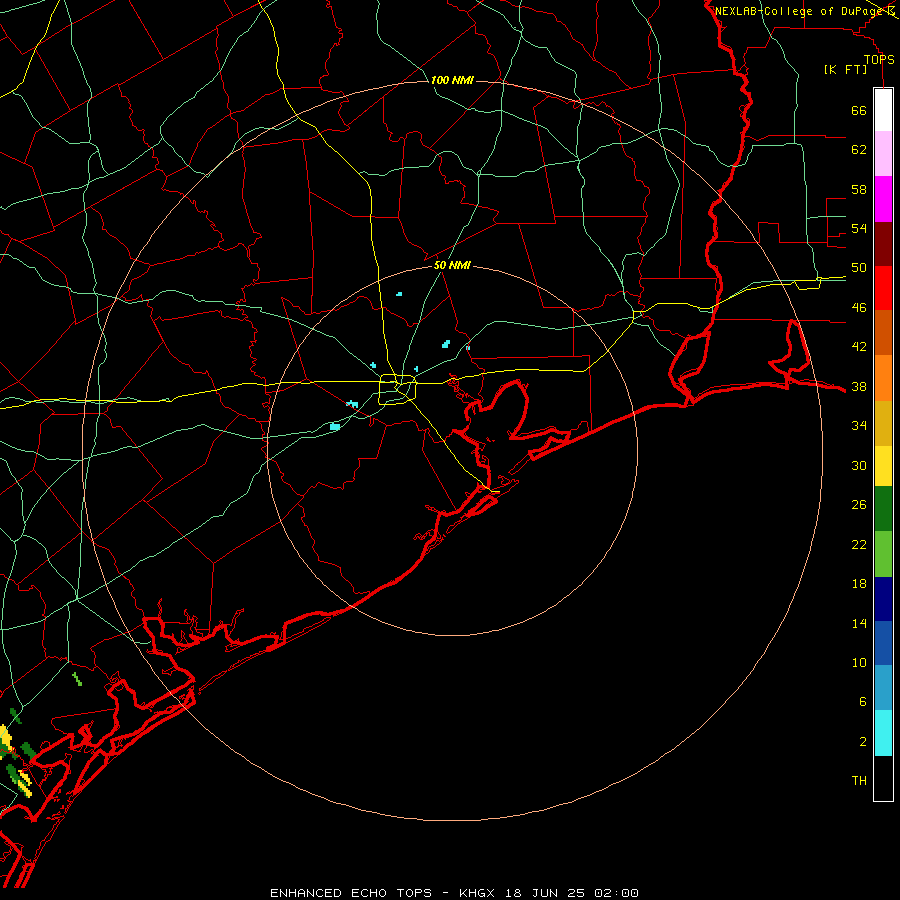Click the magenta 58 K FT legend swatch
Viewport: 900px width, 900px height.
[x=883, y=199]
